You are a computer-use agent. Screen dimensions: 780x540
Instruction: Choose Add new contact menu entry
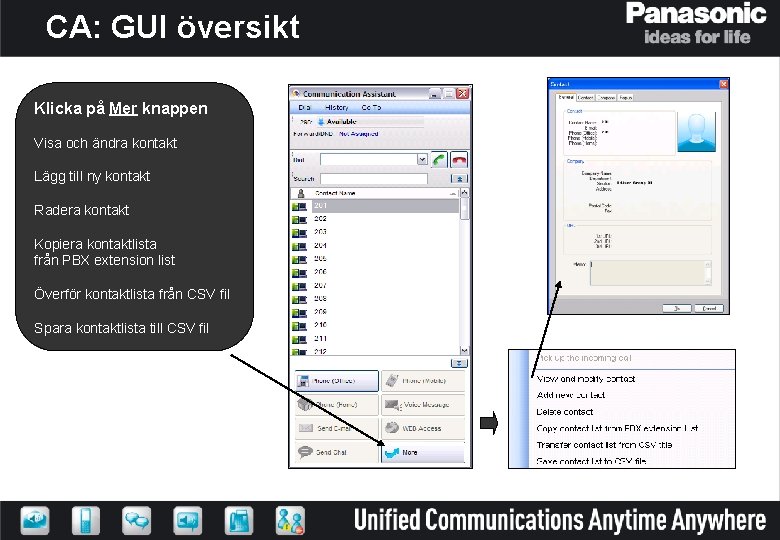571,395
